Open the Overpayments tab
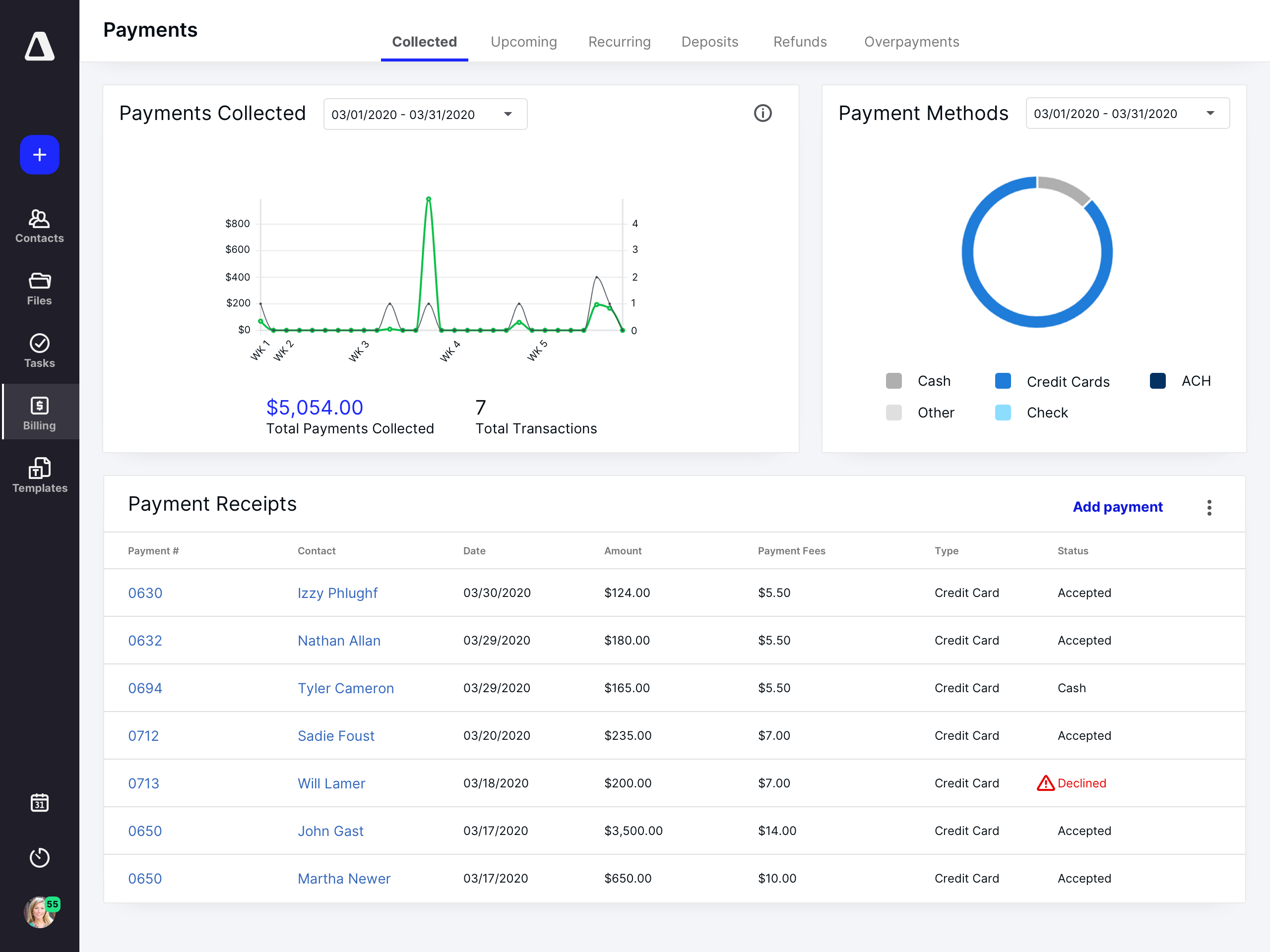 (911, 42)
